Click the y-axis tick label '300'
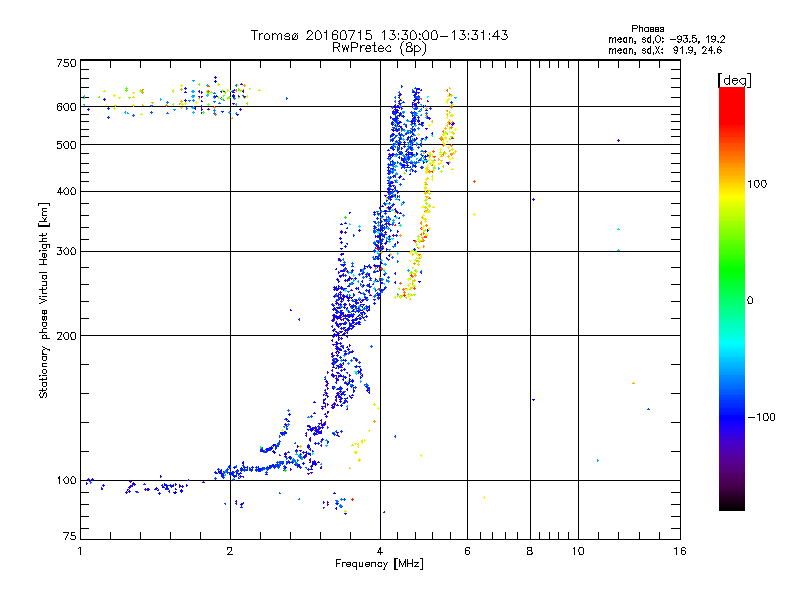 (66, 252)
